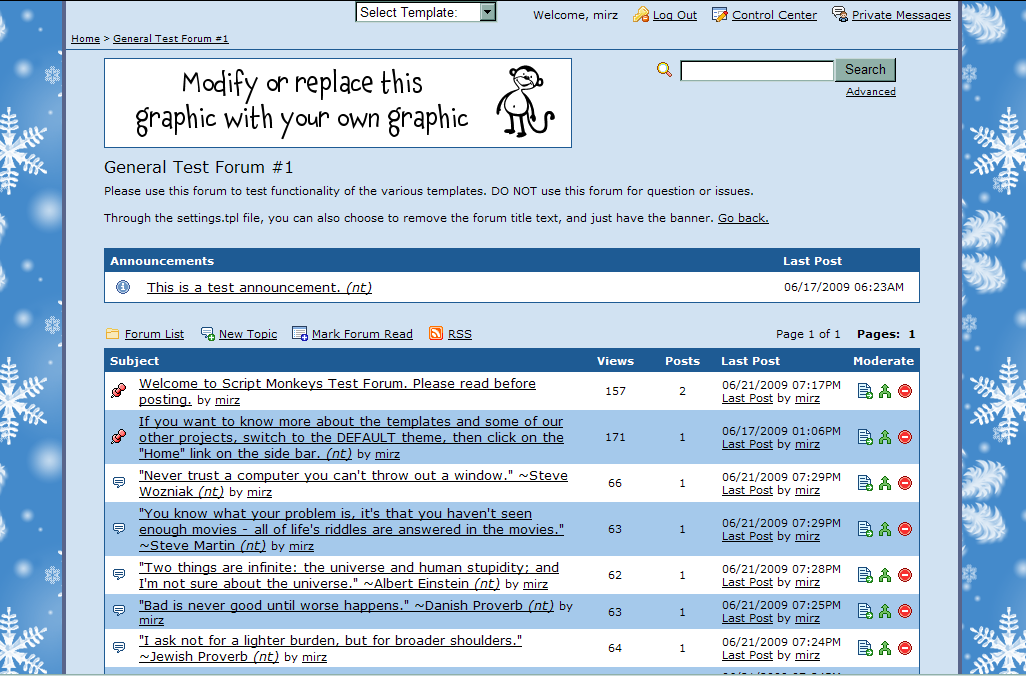Click the Forum List folder icon

113,334
